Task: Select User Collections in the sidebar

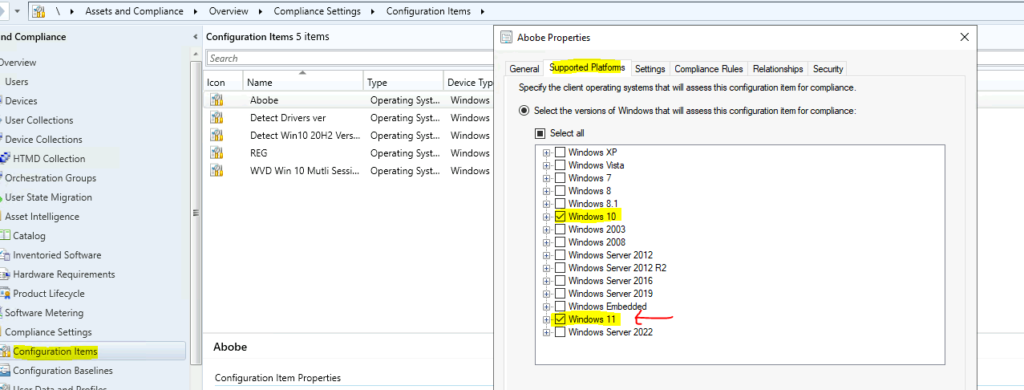Action: pyautogui.click(x=39, y=120)
